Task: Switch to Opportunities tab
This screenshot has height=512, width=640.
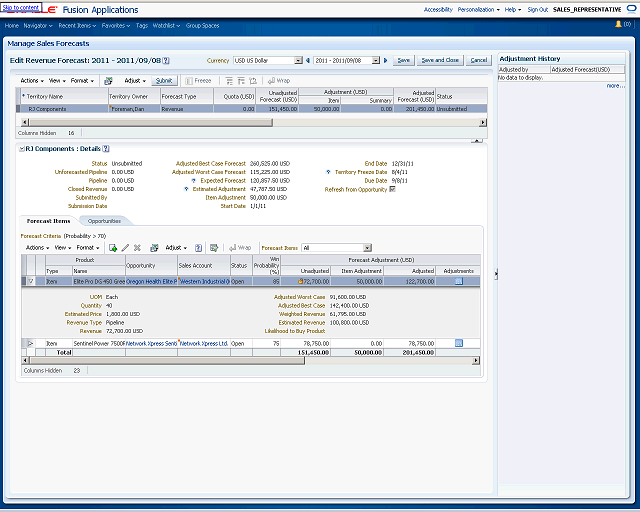Action: pyautogui.click(x=104, y=221)
